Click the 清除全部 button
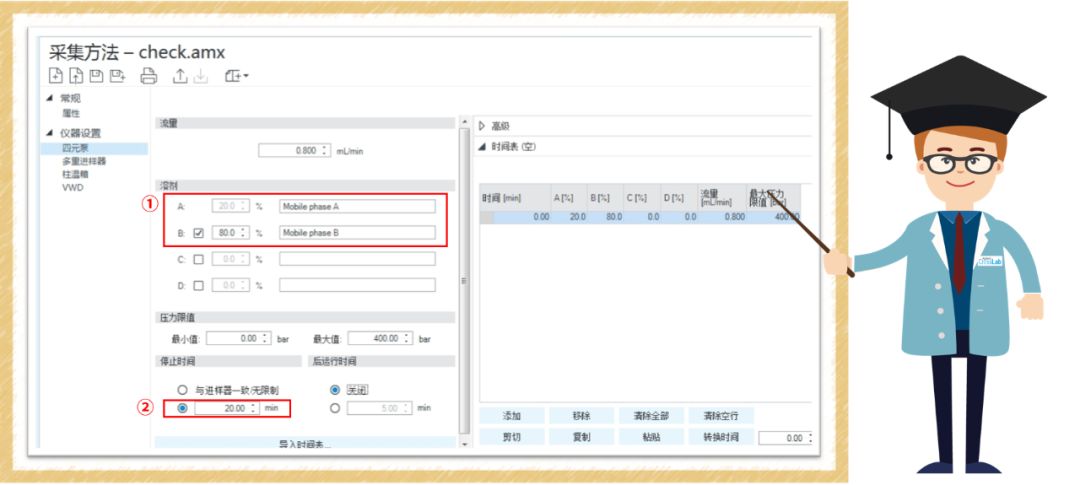This screenshot has width=1080, height=485. pos(651,416)
